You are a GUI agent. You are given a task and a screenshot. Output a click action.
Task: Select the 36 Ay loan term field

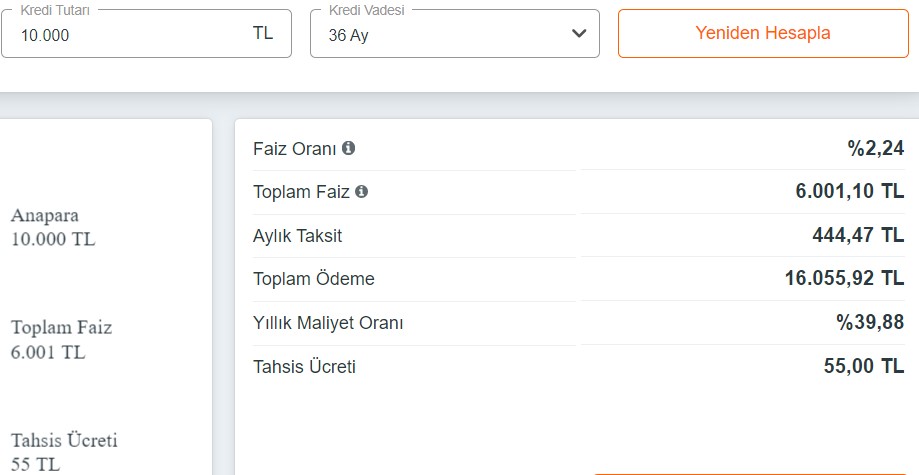pos(455,33)
